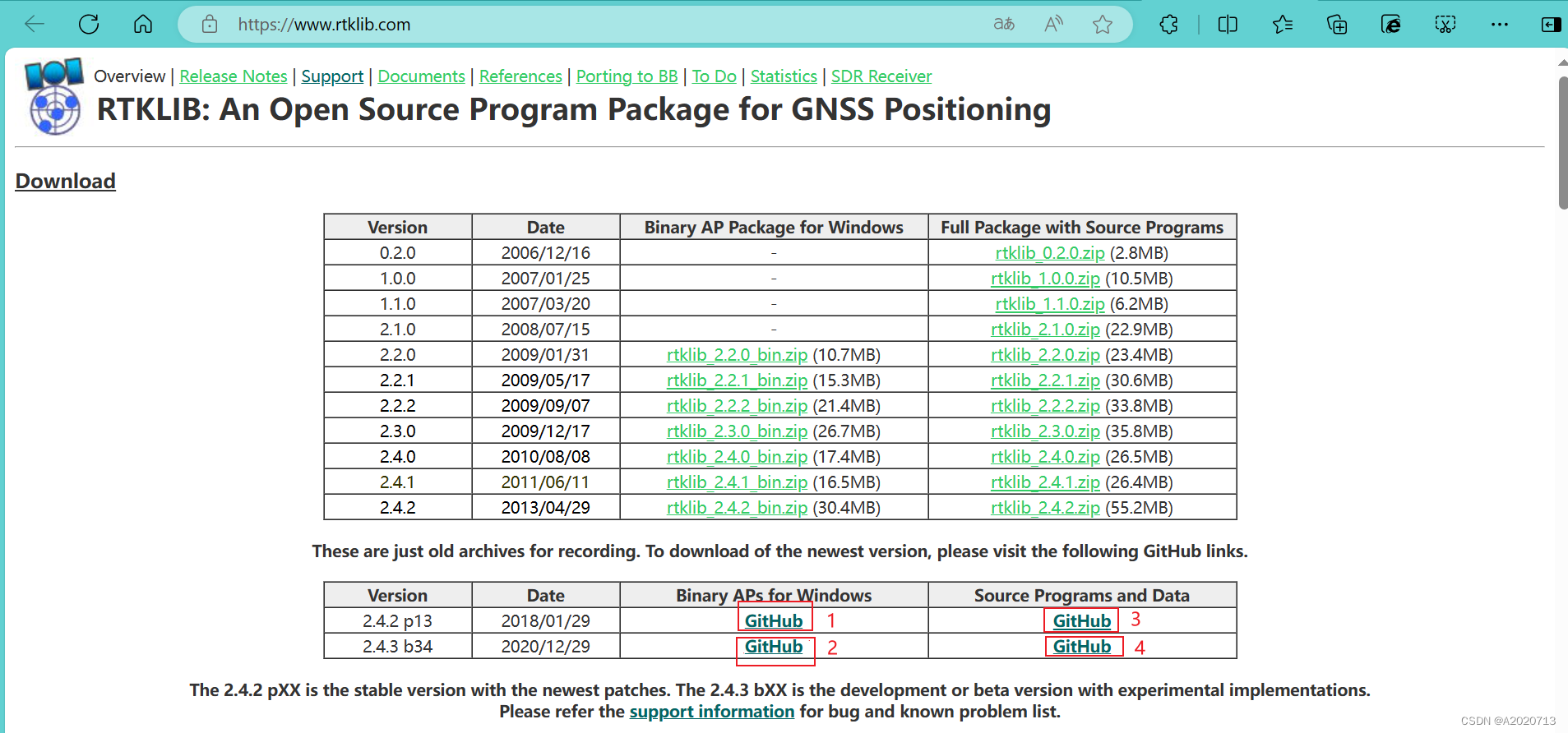Viewport: 1568px width, 733px height.
Task: Go to browser Home icon
Action: point(143,24)
